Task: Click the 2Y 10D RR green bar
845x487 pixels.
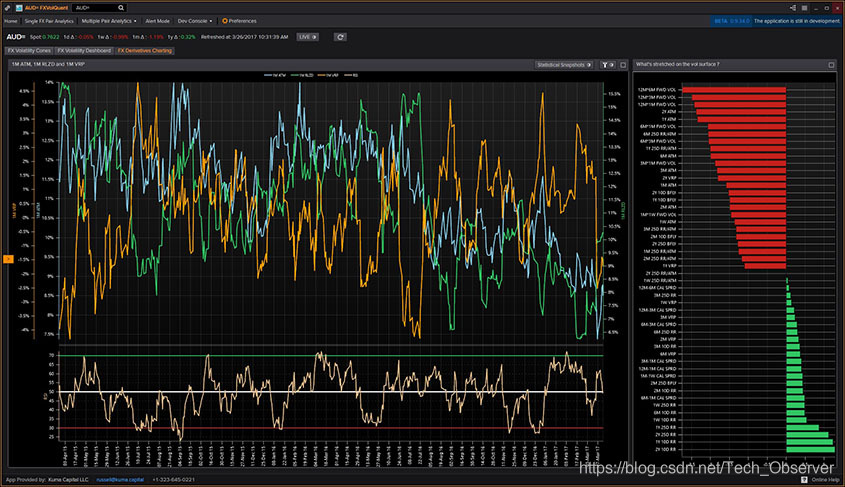Action: (x=810, y=449)
